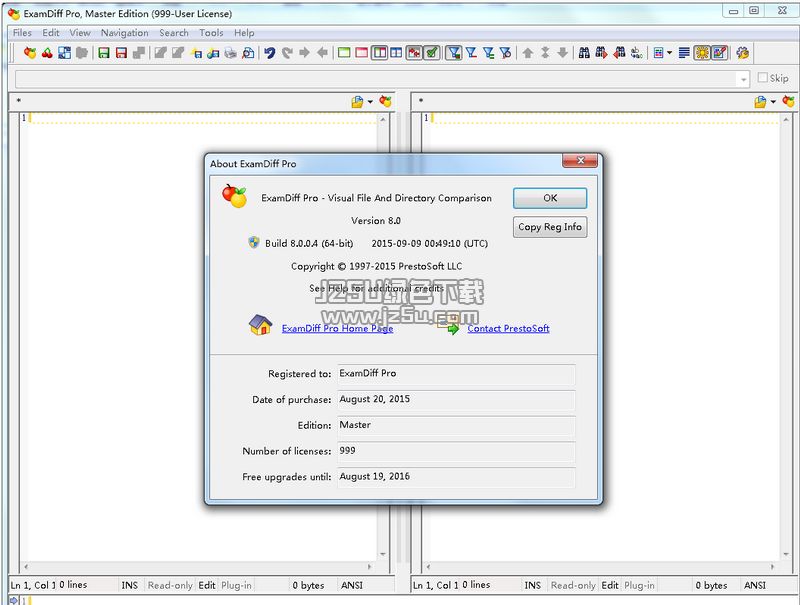The image size is (800, 605).
Task: Open print preview magnifier page icon
Action: click(248, 53)
